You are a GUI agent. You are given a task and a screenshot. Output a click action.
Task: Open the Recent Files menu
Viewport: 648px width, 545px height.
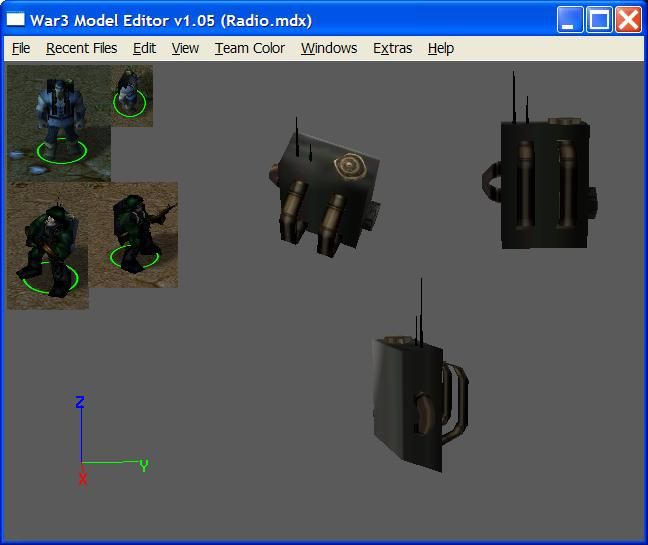pos(81,48)
